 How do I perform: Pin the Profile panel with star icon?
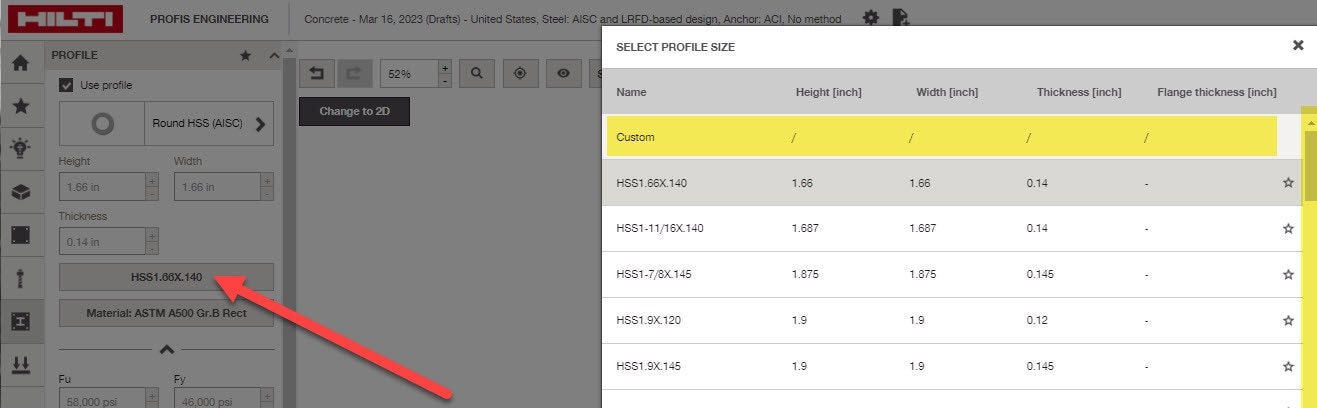[x=245, y=56]
